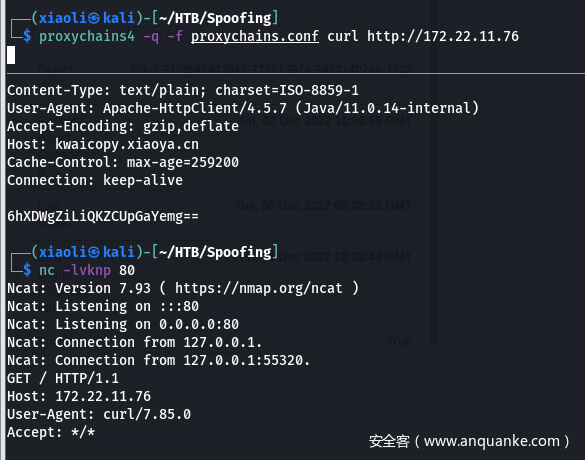The image size is (585, 460).
Task: Click the http://172.22.11.76 URL in curl command
Action: 443,36
